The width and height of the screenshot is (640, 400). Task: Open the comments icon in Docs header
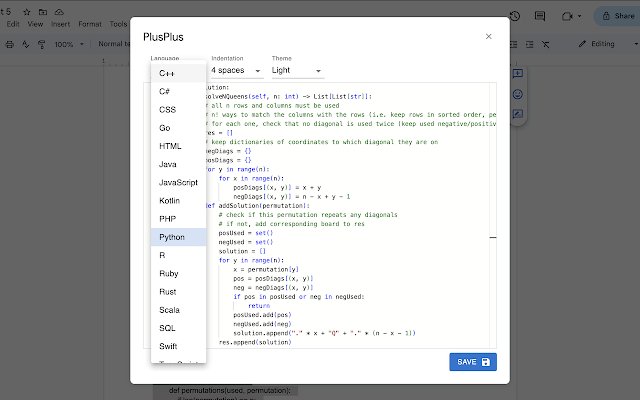pyautogui.click(x=540, y=16)
